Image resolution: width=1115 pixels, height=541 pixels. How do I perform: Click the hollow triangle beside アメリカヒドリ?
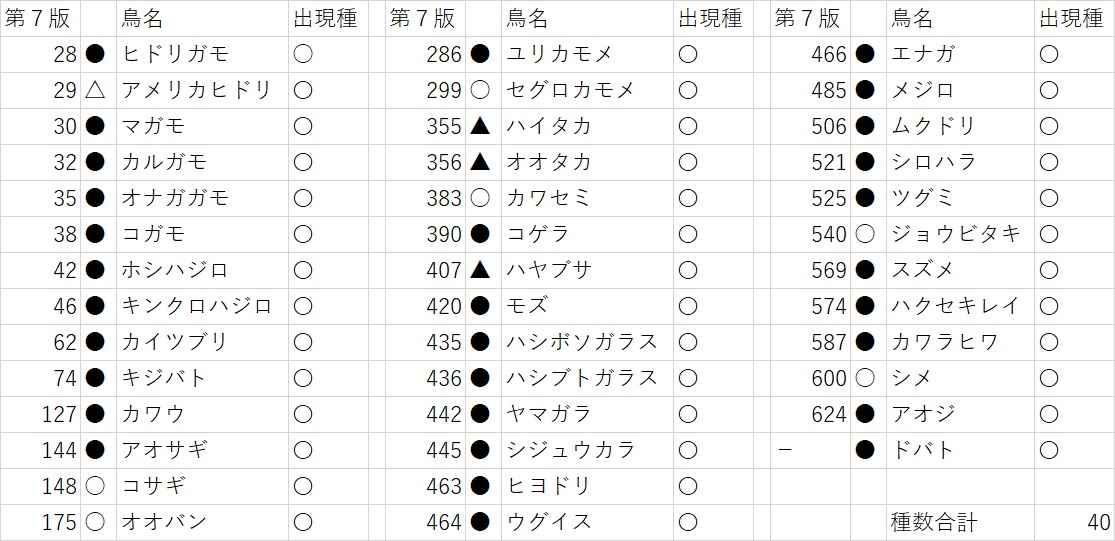point(95,90)
